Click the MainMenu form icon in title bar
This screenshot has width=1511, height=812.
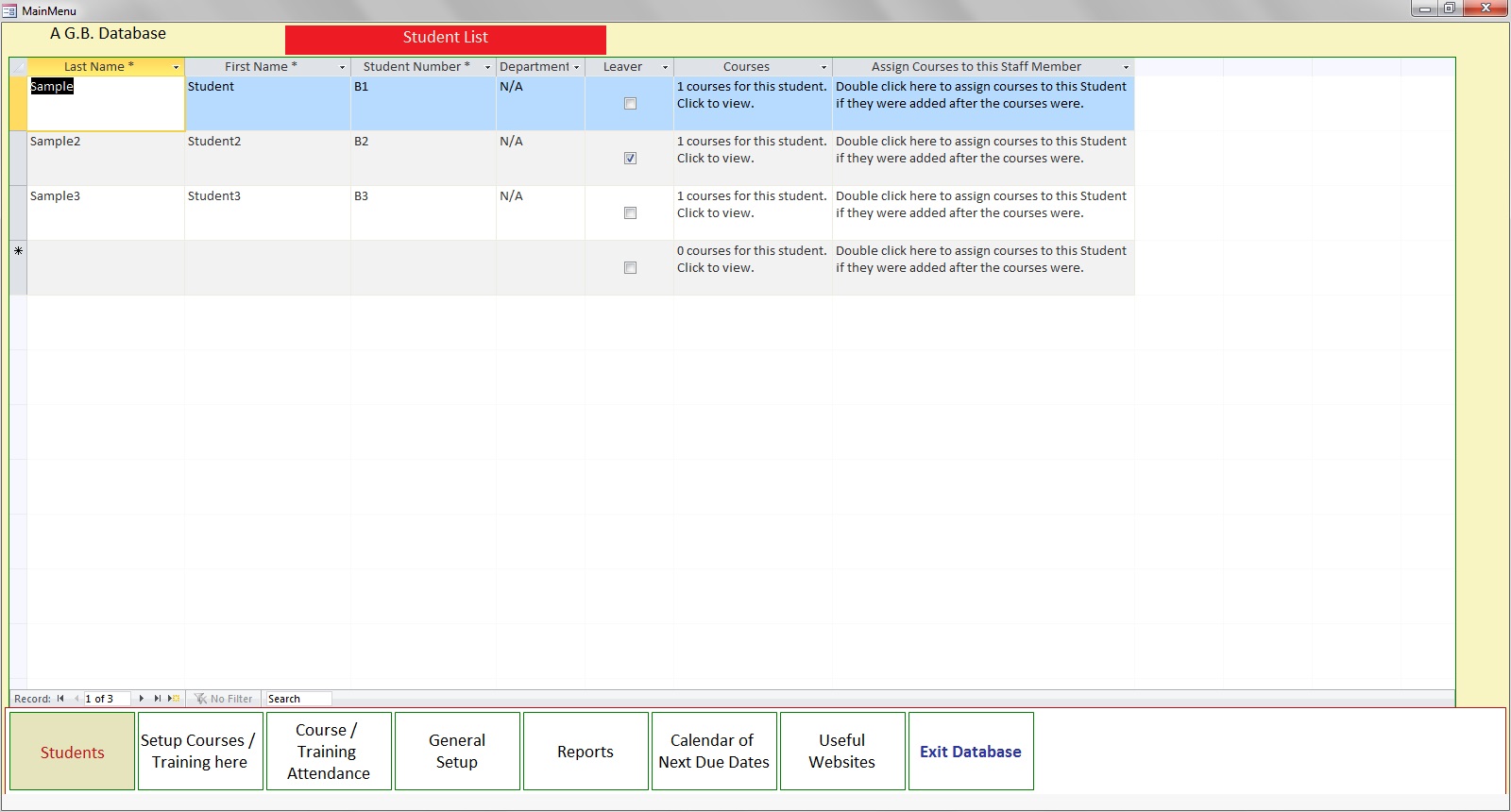[x=9, y=10]
